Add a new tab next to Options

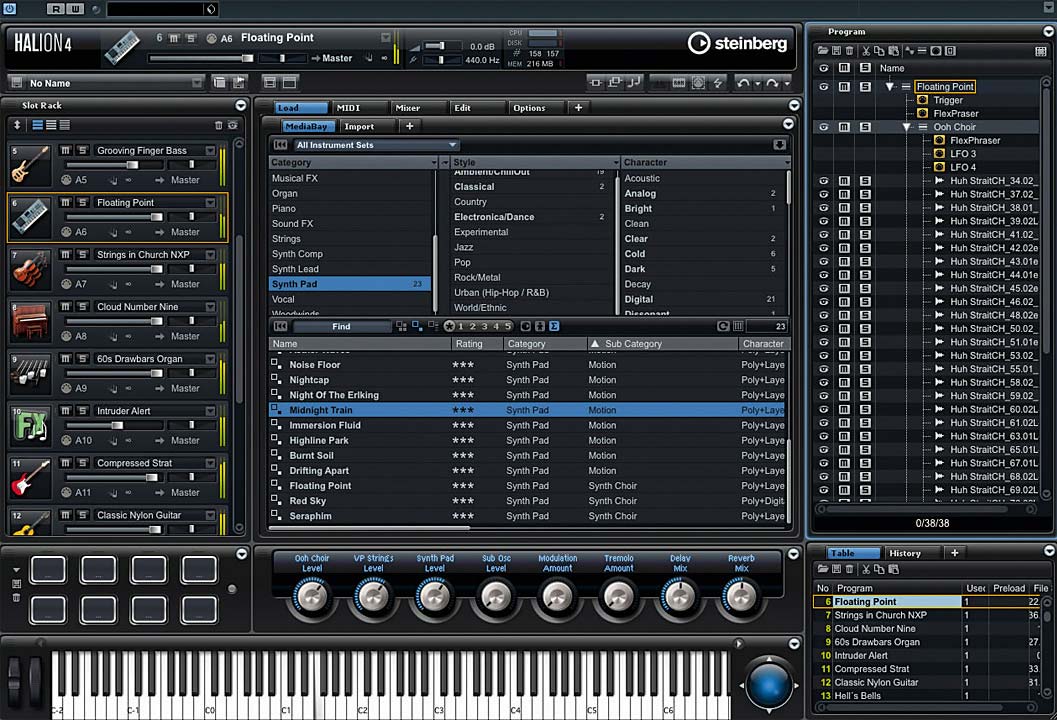pyautogui.click(x=578, y=108)
